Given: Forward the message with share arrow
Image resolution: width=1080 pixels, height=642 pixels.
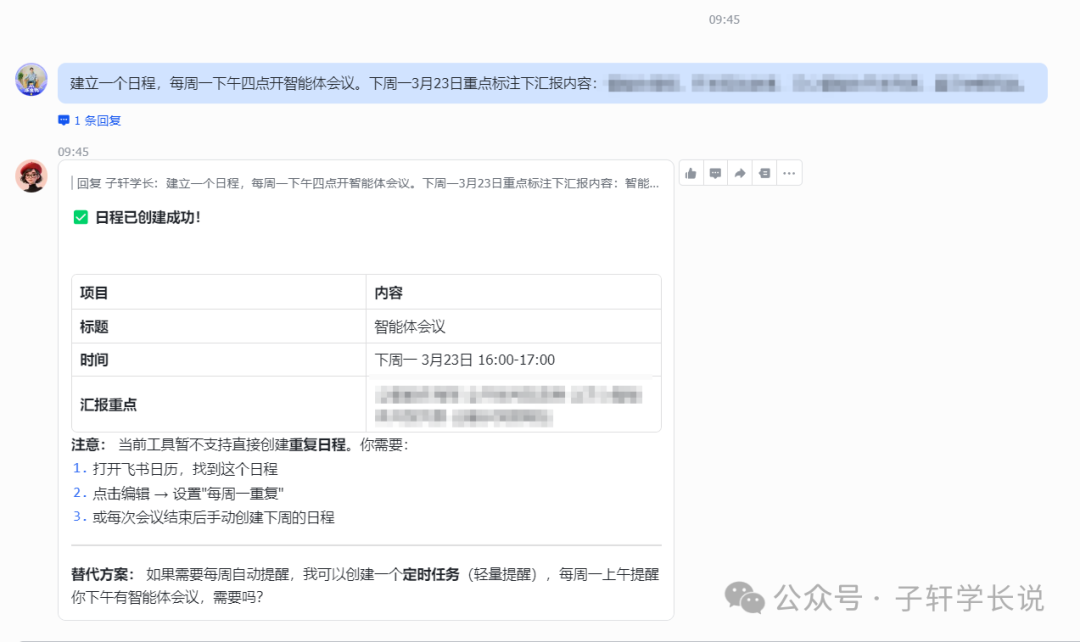Looking at the screenshot, I should tap(740, 174).
